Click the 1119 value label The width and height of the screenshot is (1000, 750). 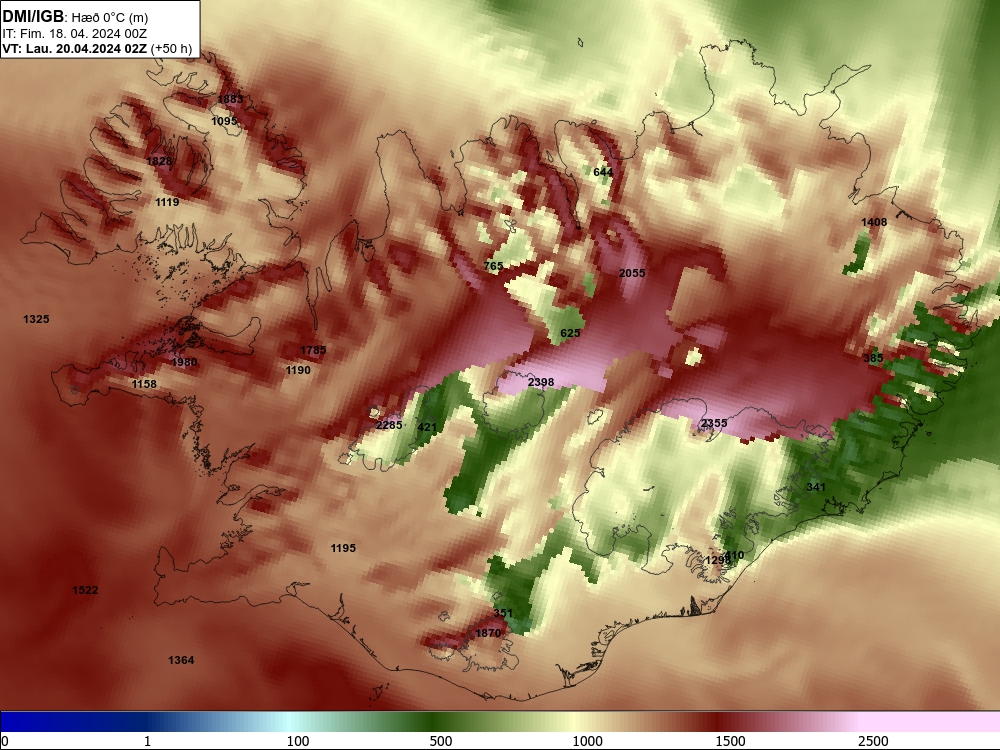(x=167, y=202)
